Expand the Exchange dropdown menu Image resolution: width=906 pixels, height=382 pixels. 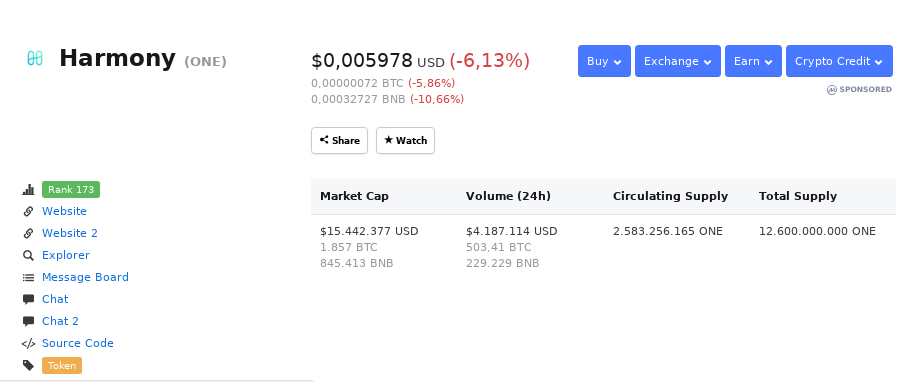tap(678, 61)
